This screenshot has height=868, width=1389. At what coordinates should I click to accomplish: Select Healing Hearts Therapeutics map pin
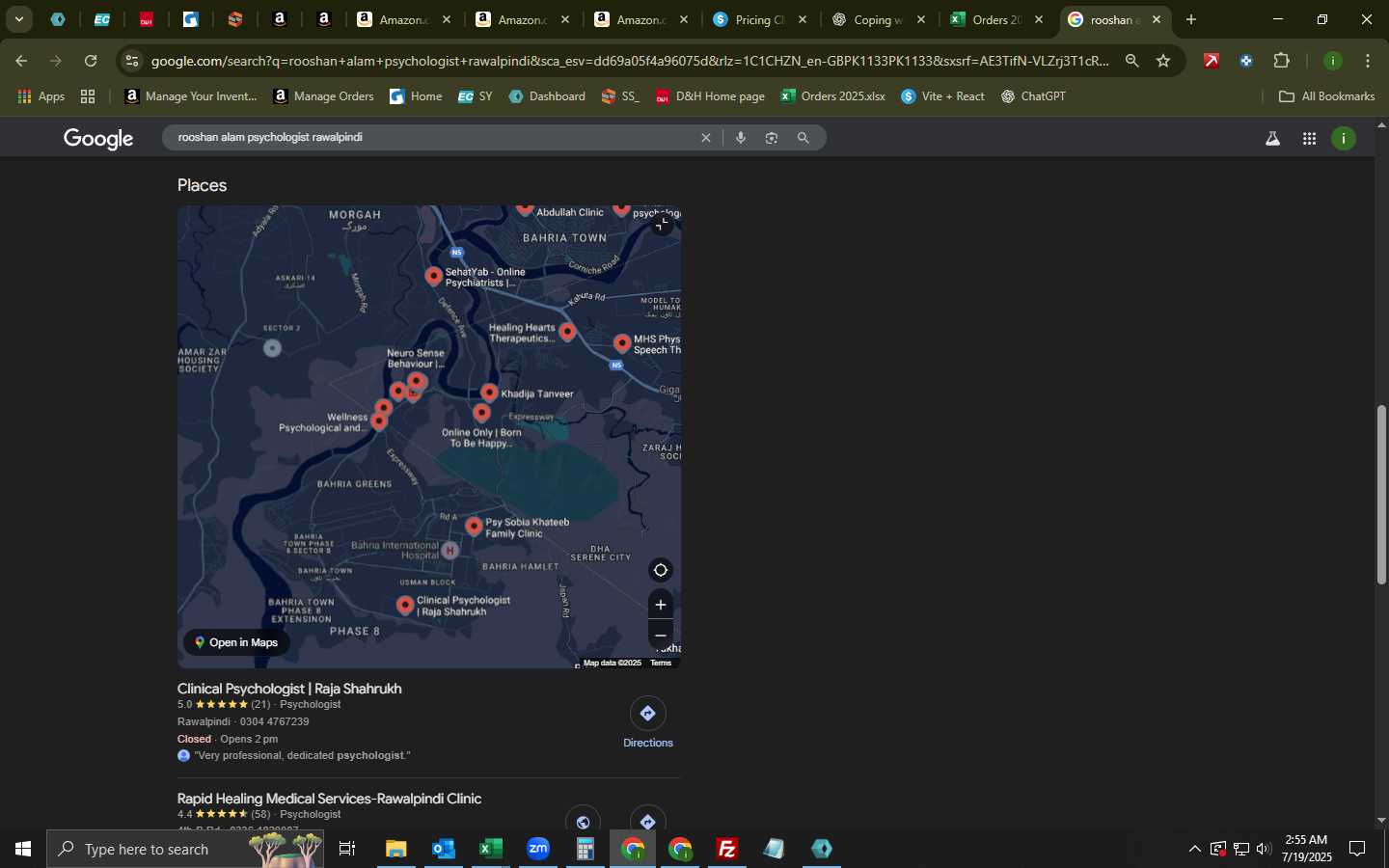click(567, 333)
